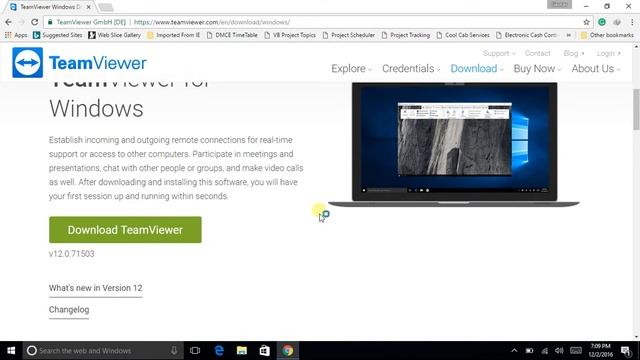This screenshot has height=360, width=640.
Task: Close the TeamViewer Windows tab
Action: tap(89, 7)
